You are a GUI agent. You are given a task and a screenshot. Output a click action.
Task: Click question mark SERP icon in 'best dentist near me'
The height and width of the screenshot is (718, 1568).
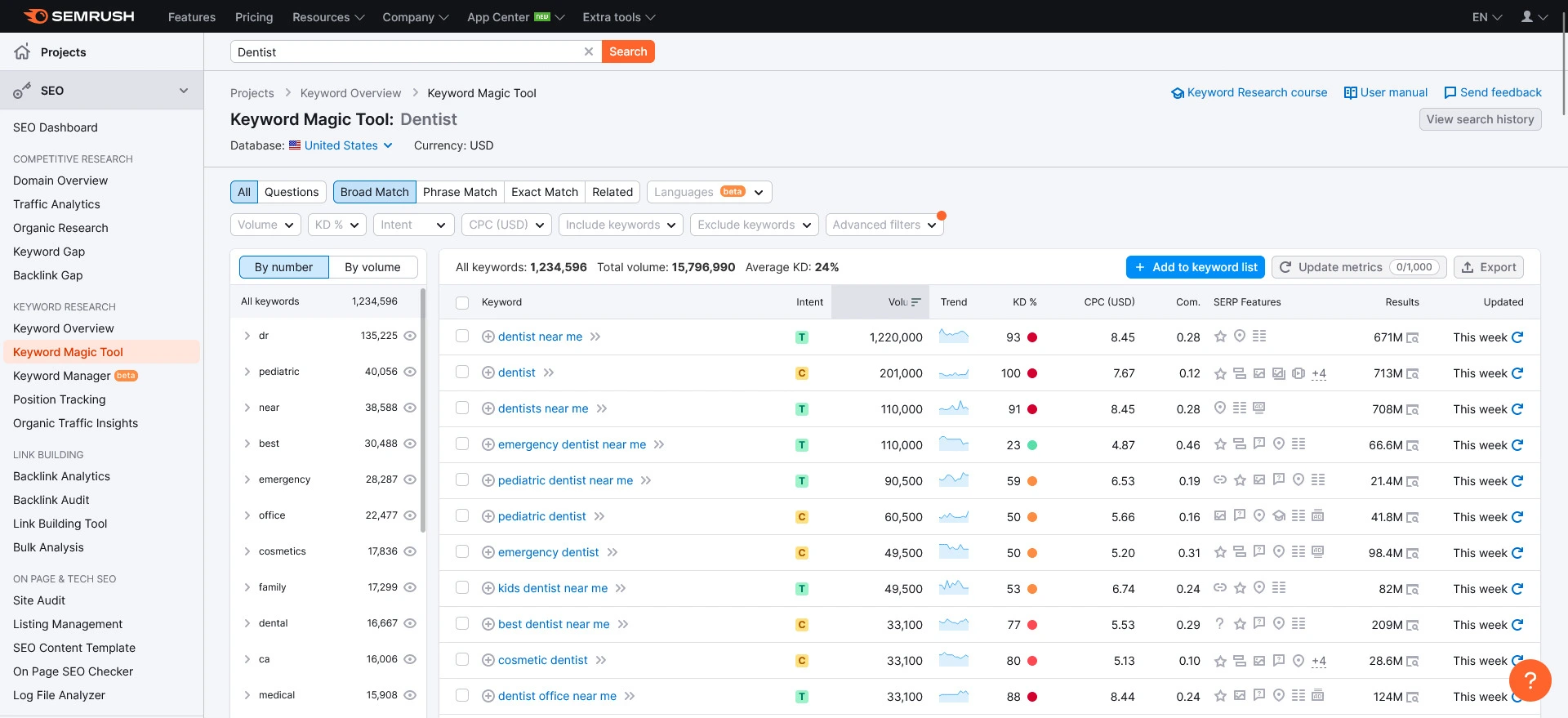1220,623
